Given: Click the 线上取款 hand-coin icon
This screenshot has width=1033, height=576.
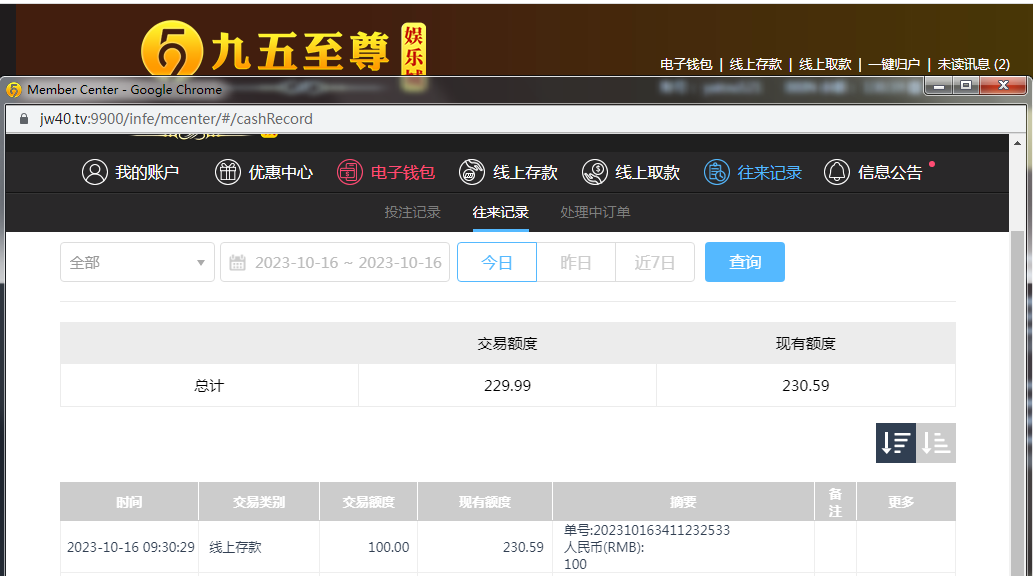Looking at the screenshot, I should tap(595, 173).
